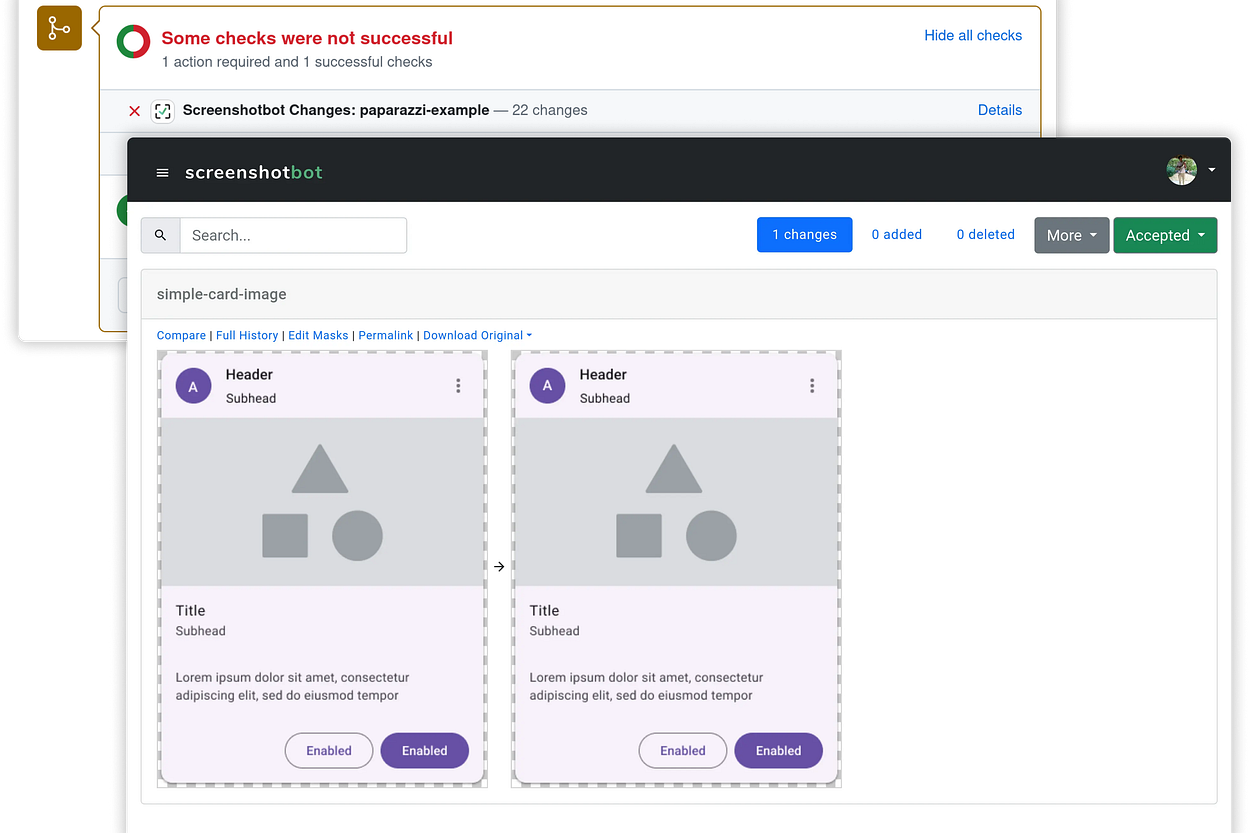
Task: Click the right screenshot's avatar A icon
Action: (x=547, y=386)
